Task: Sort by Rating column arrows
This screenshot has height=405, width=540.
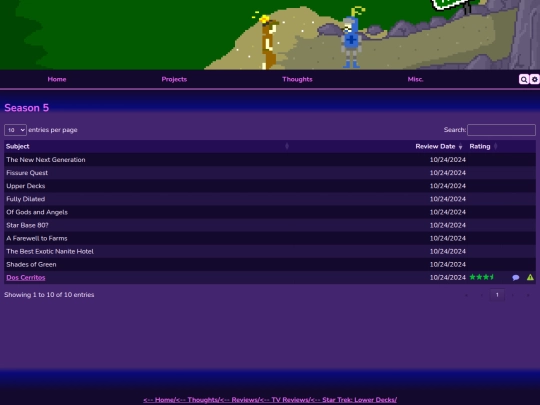Action: click(496, 146)
